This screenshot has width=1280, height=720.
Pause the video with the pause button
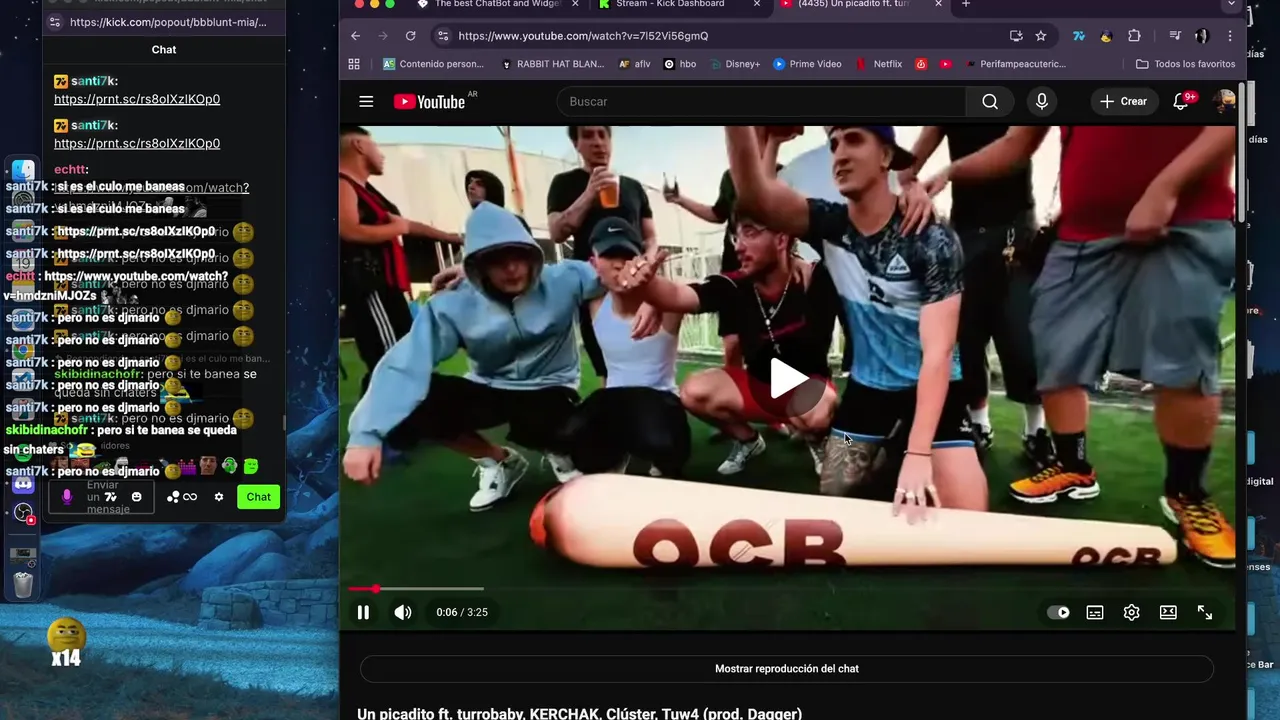(x=363, y=612)
